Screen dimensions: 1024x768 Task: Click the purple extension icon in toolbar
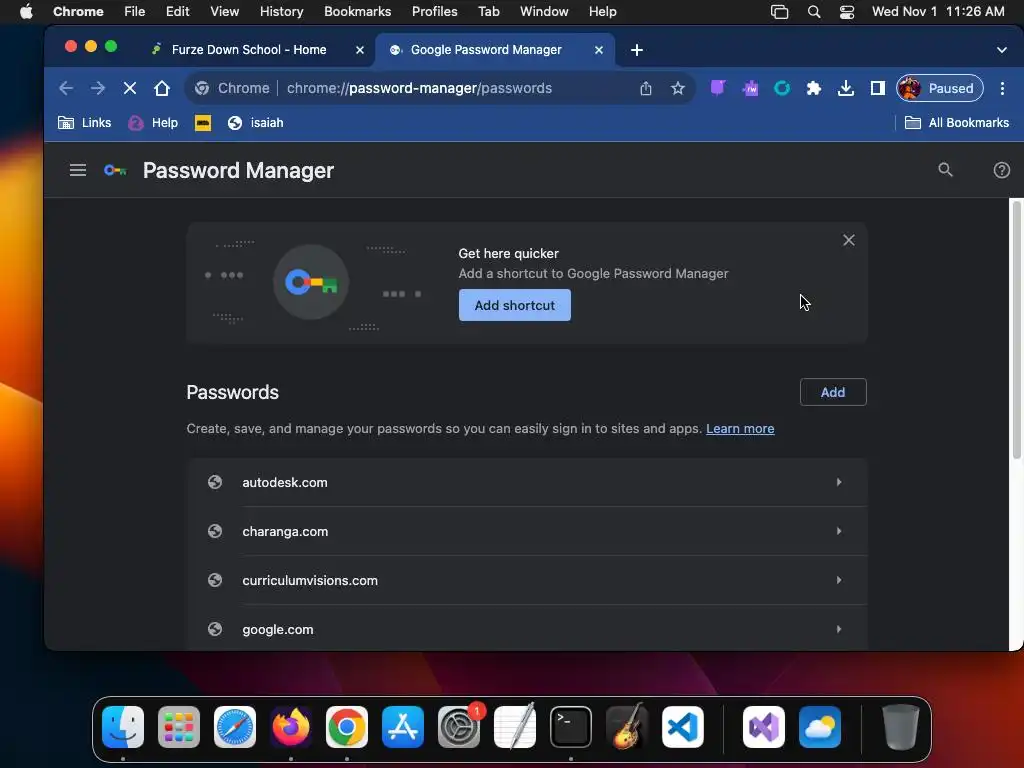coord(718,88)
